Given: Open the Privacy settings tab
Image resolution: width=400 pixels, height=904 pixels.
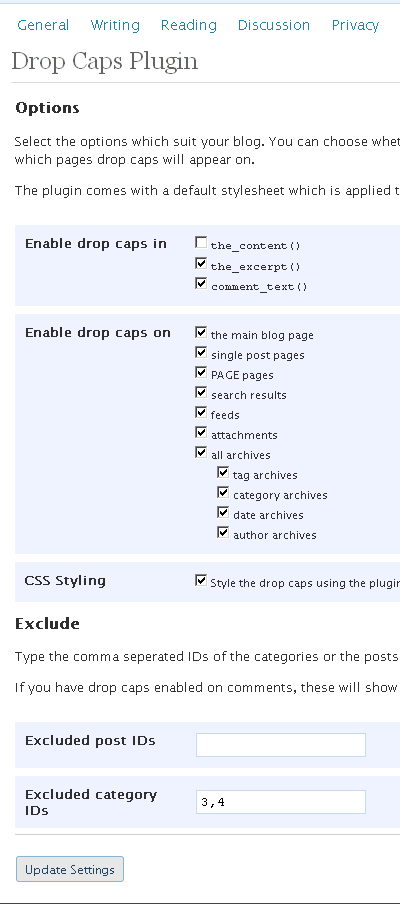Looking at the screenshot, I should pyautogui.click(x=355, y=25).
